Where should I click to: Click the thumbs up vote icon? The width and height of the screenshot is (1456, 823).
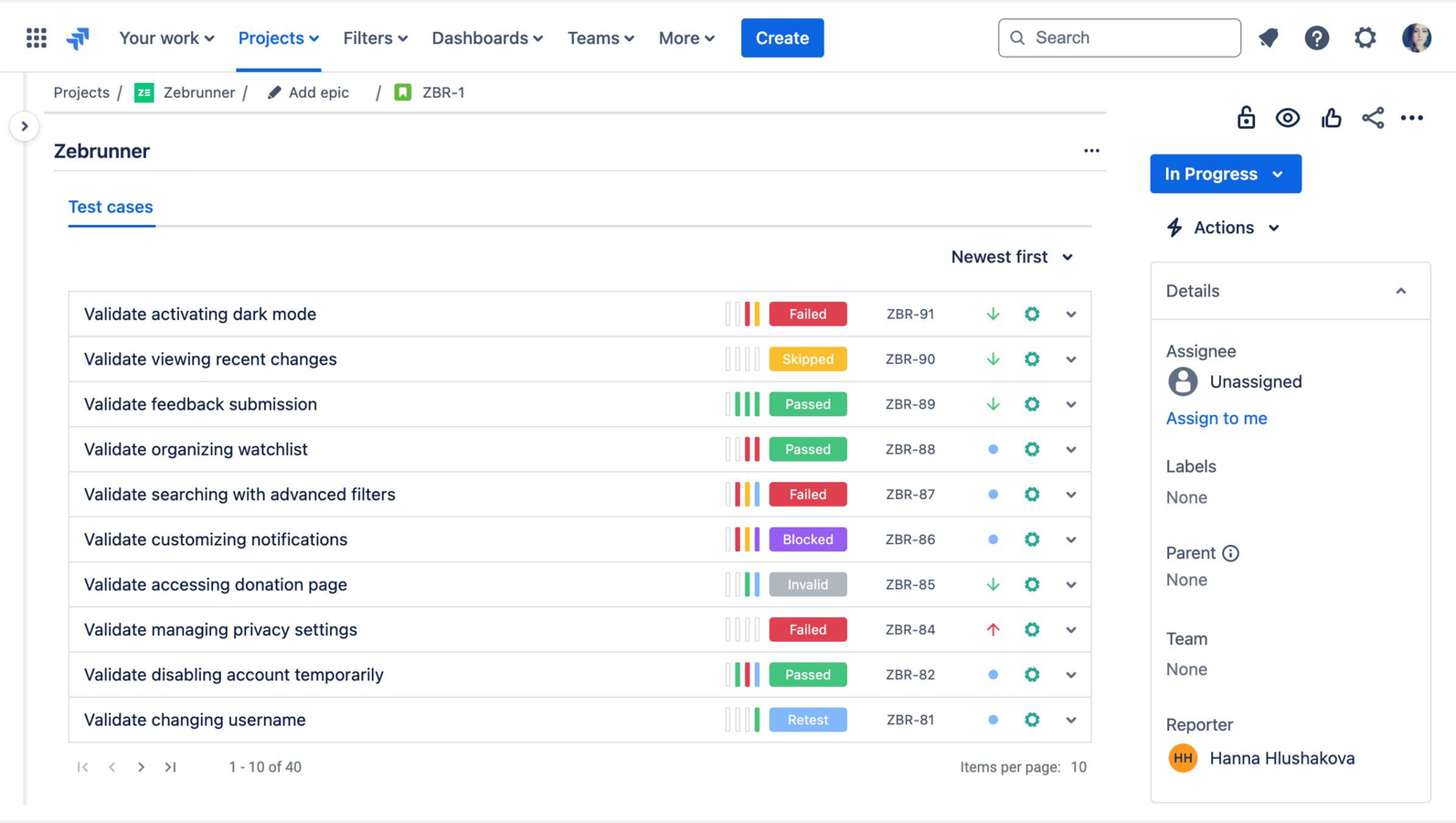(x=1331, y=117)
